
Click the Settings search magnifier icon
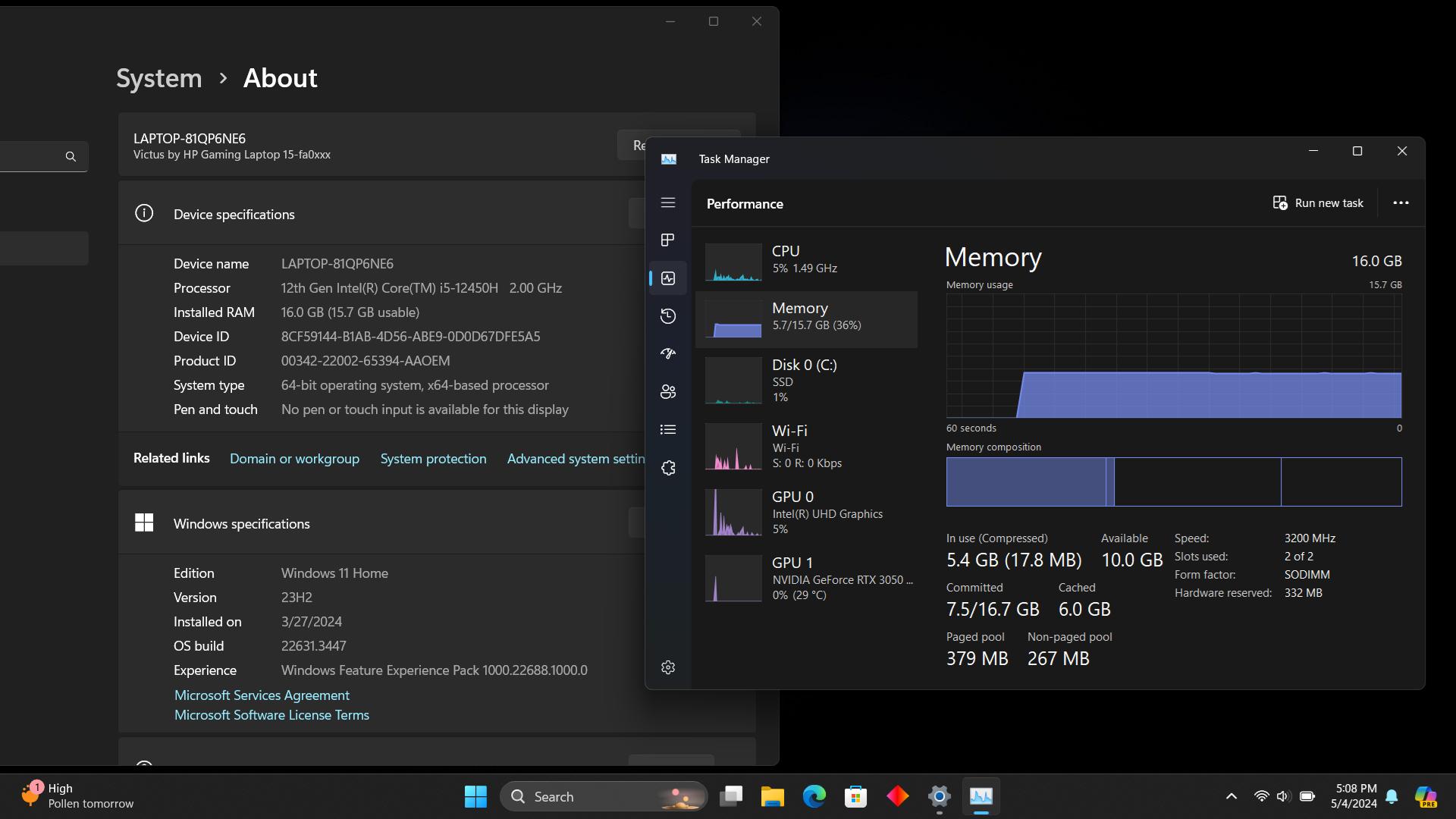pos(71,157)
